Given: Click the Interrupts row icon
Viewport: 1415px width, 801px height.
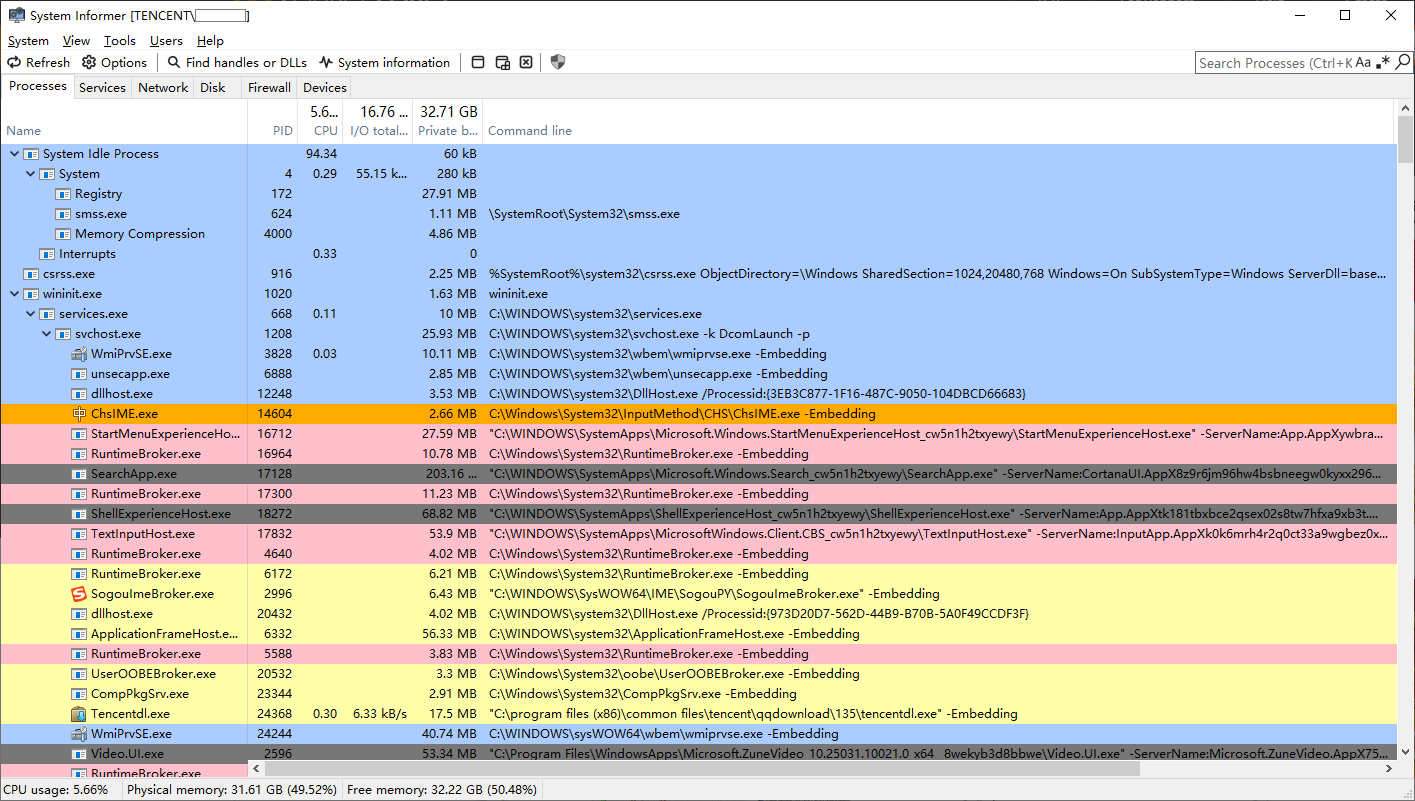Looking at the screenshot, I should click(x=47, y=254).
